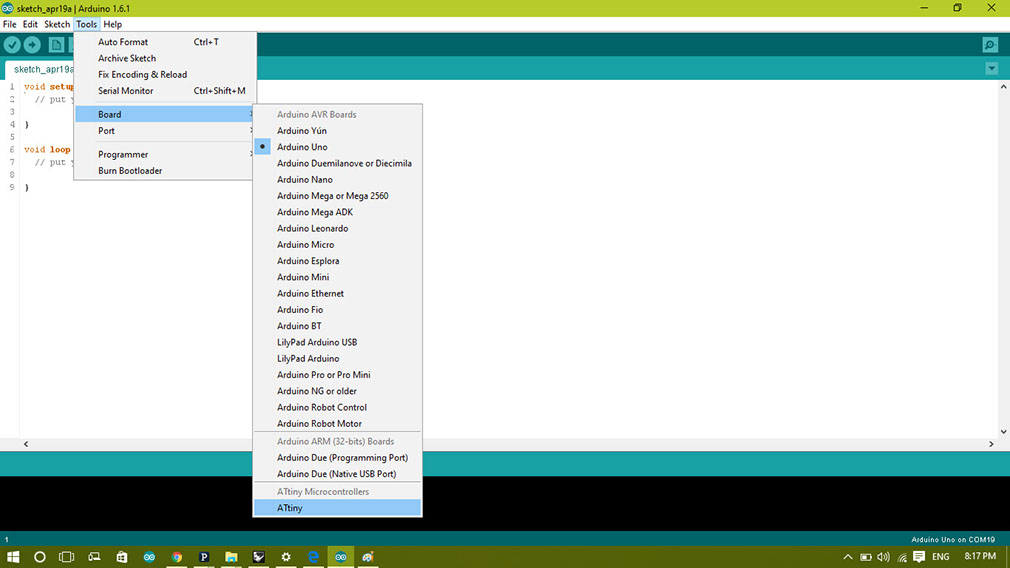Click horizontal scrollbar left arrow
Viewport: 1010px width, 568px height.
(26, 444)
